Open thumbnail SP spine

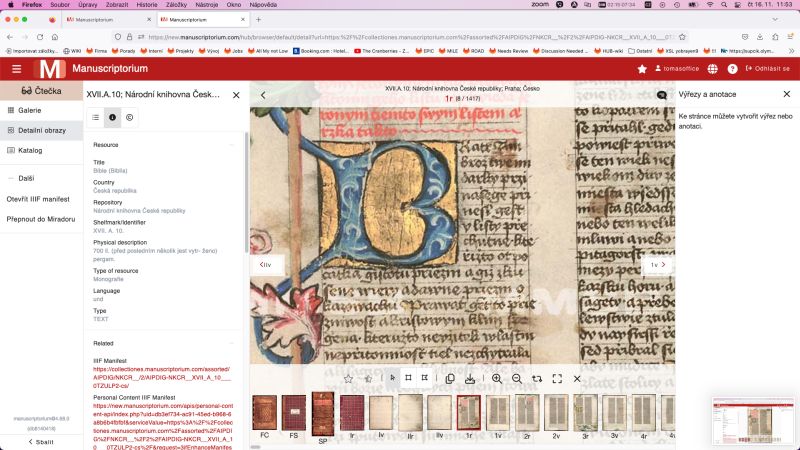[323, 414]
